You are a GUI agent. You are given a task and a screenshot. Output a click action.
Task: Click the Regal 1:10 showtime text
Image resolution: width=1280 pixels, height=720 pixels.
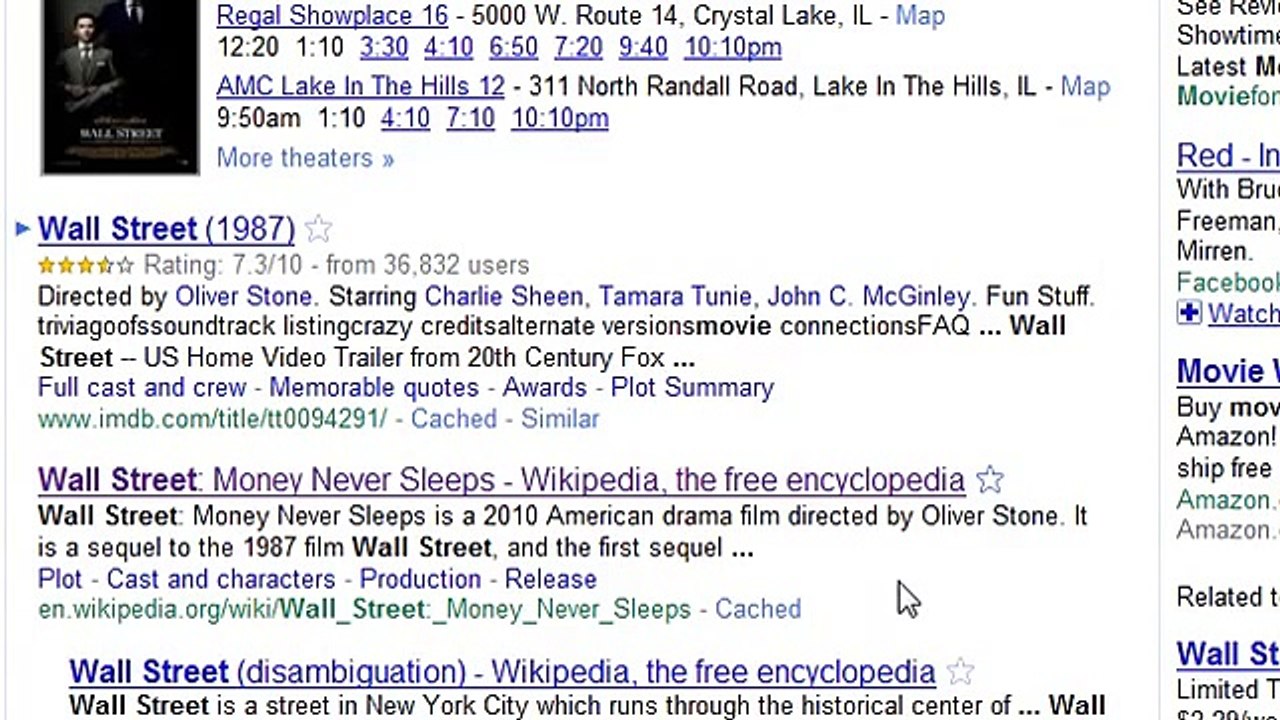coord(320,47)
